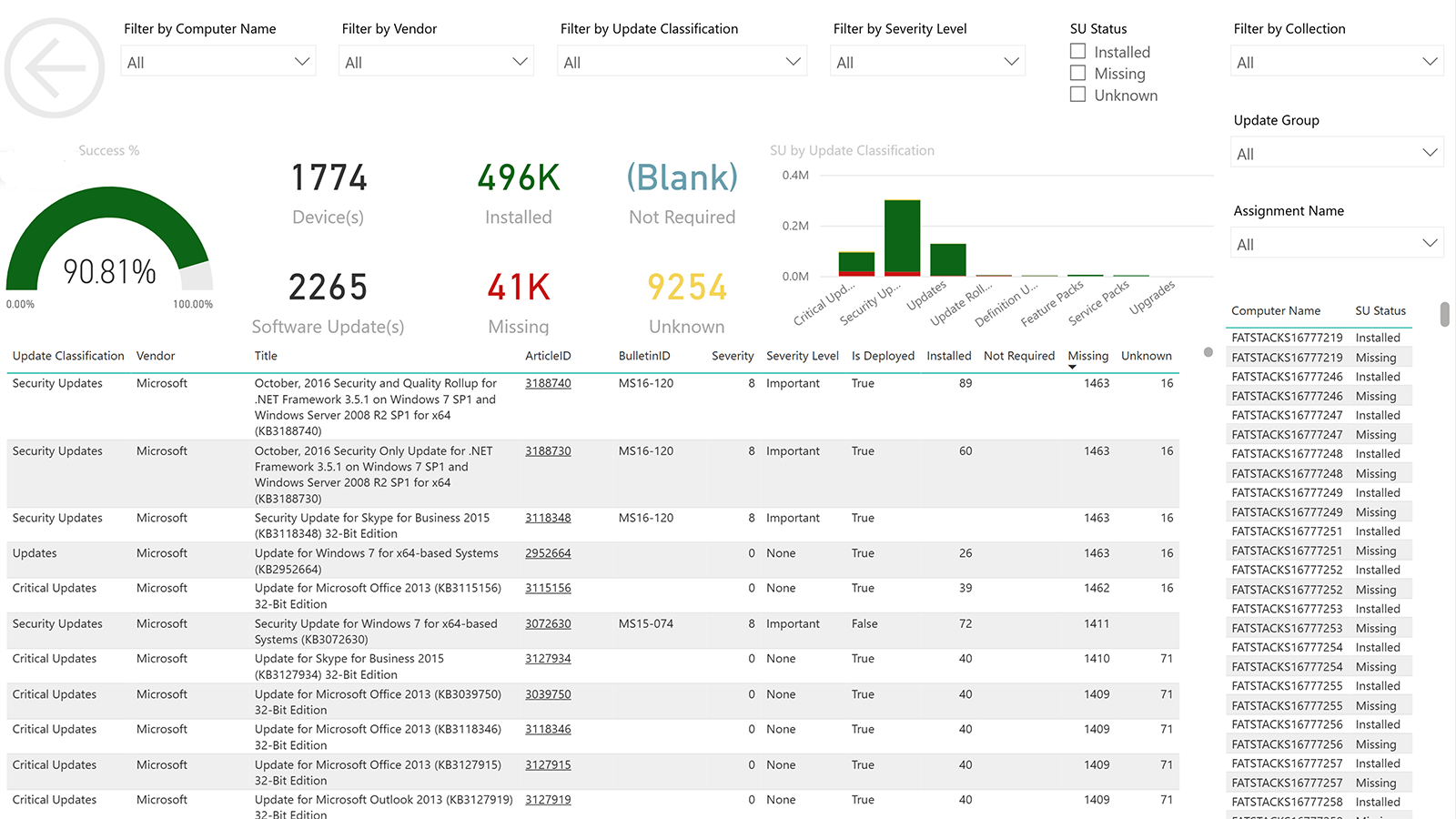Sort table by Missing column header
Viewport: 1456px width, 819px height.
point(1087,356)
